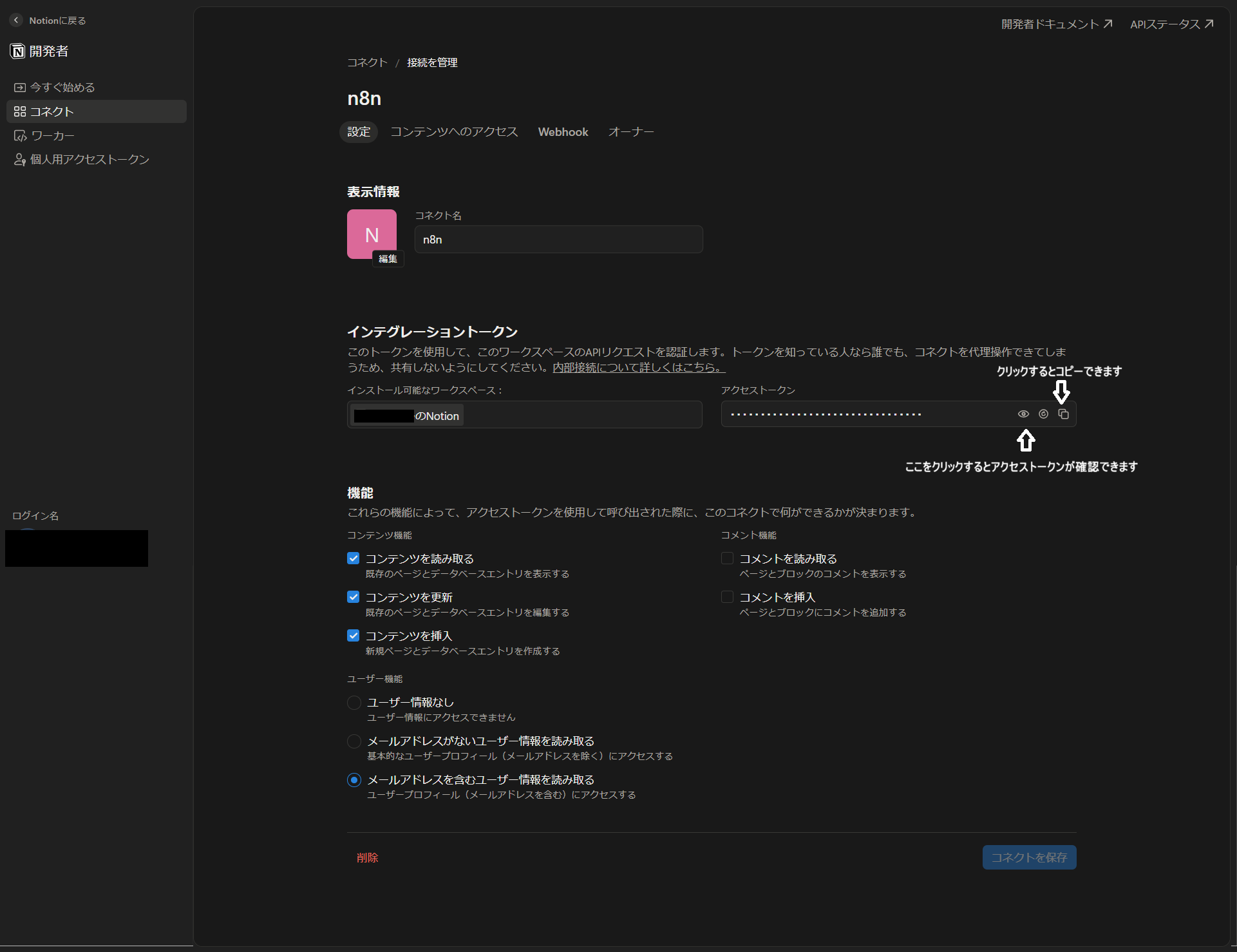Switch to the オーナー tab
The height and width of the screenshot is (952, 1237).
pyautogui.click(x=631, y=131)
